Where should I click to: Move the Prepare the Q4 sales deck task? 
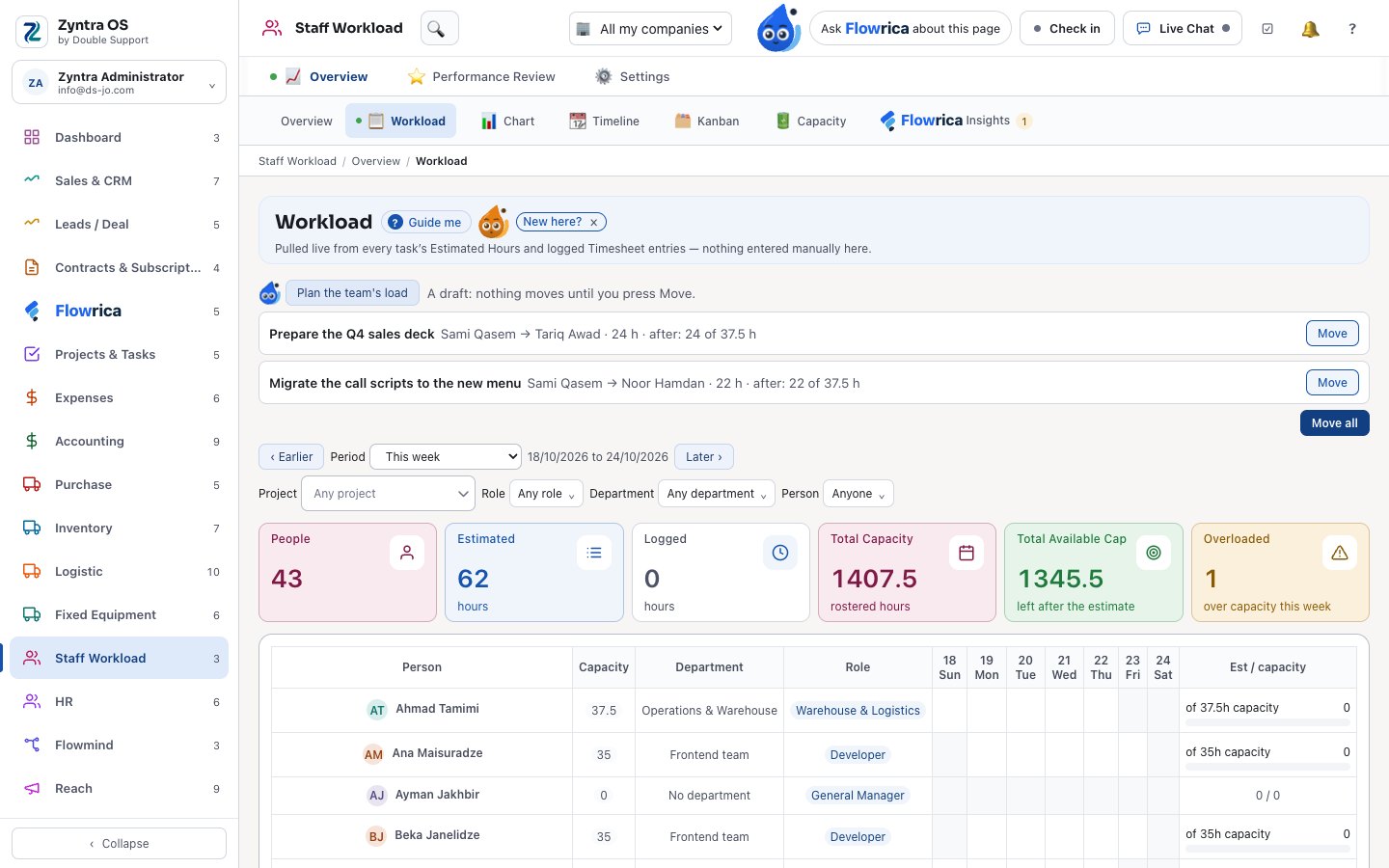[1332, 334]
